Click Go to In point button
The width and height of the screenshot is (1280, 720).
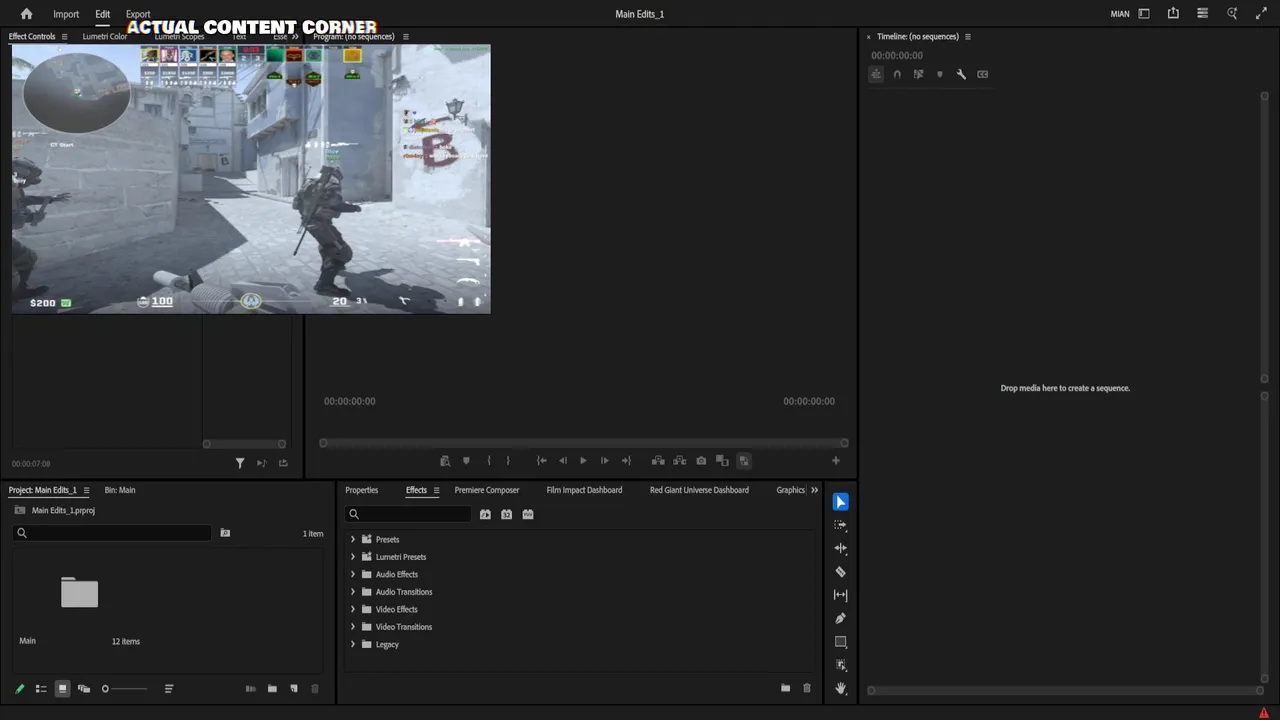[x=541, y=461]
